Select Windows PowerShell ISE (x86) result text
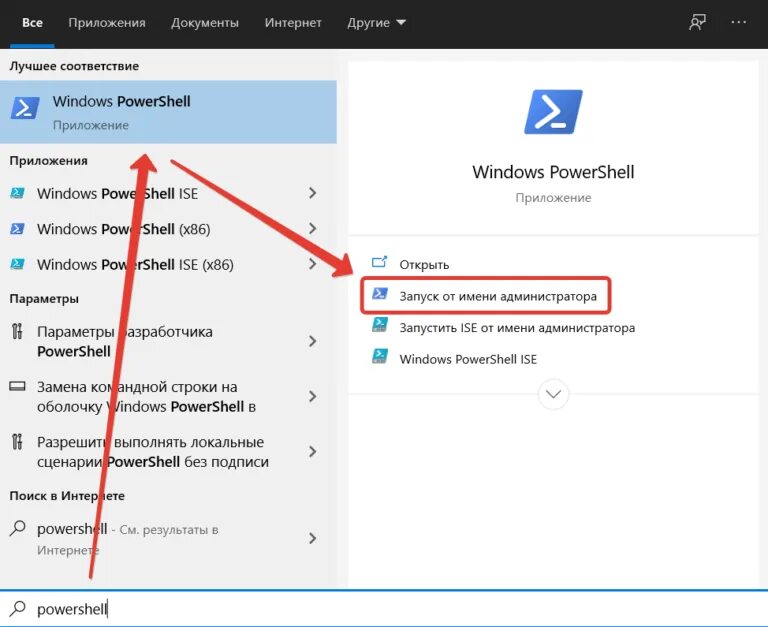Viewport: 768px width, 627px height. (135, 265)
